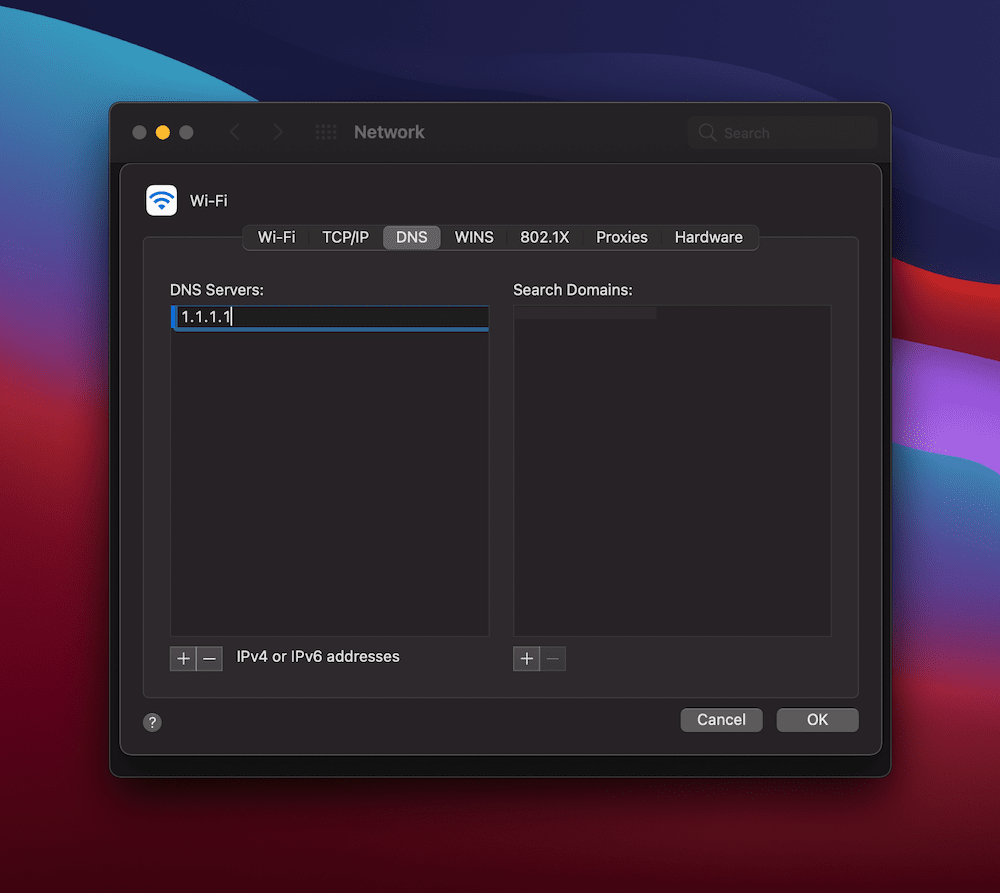
Task: Open the Proxies tab
Action: pyautogui.click(x=621, y=237)
